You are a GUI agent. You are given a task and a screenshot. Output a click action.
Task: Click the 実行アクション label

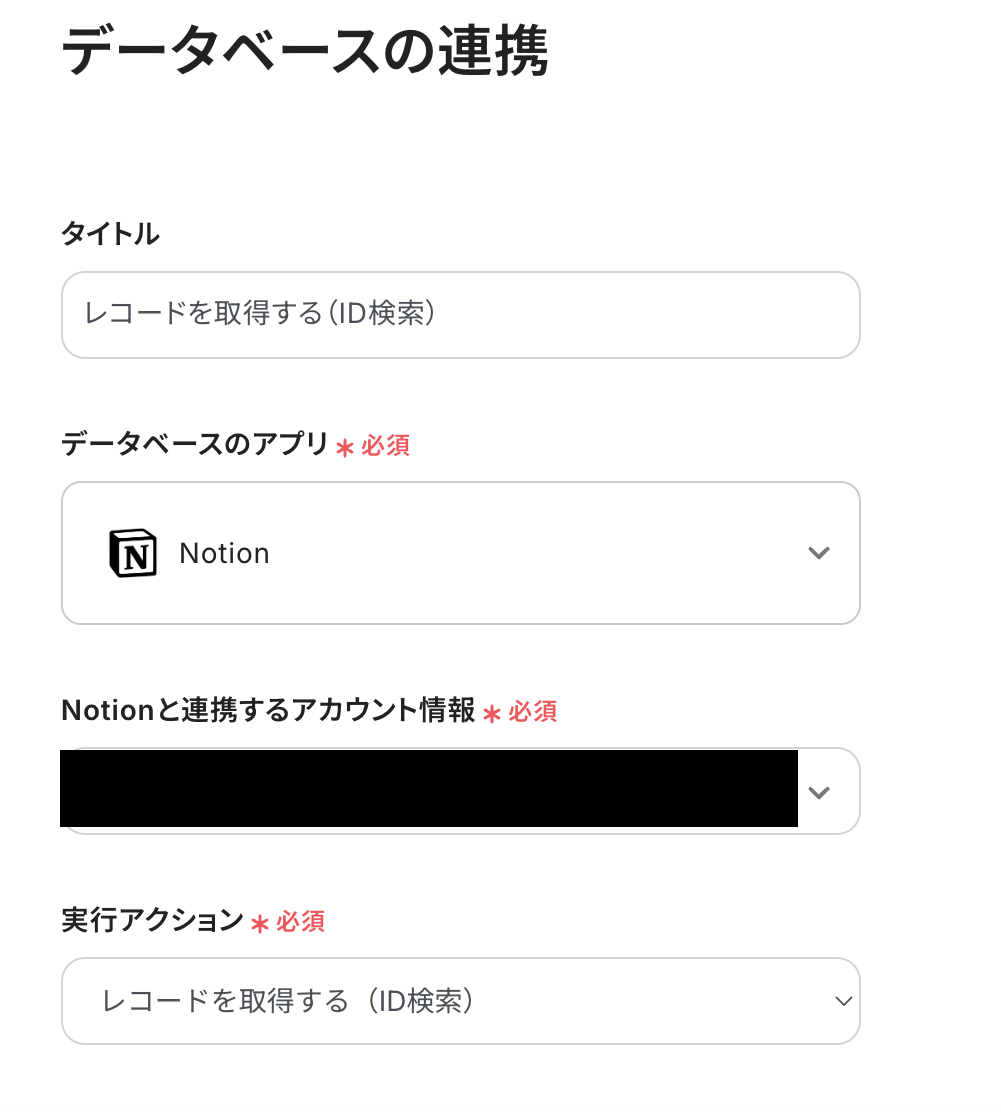[x=152, y=920]
